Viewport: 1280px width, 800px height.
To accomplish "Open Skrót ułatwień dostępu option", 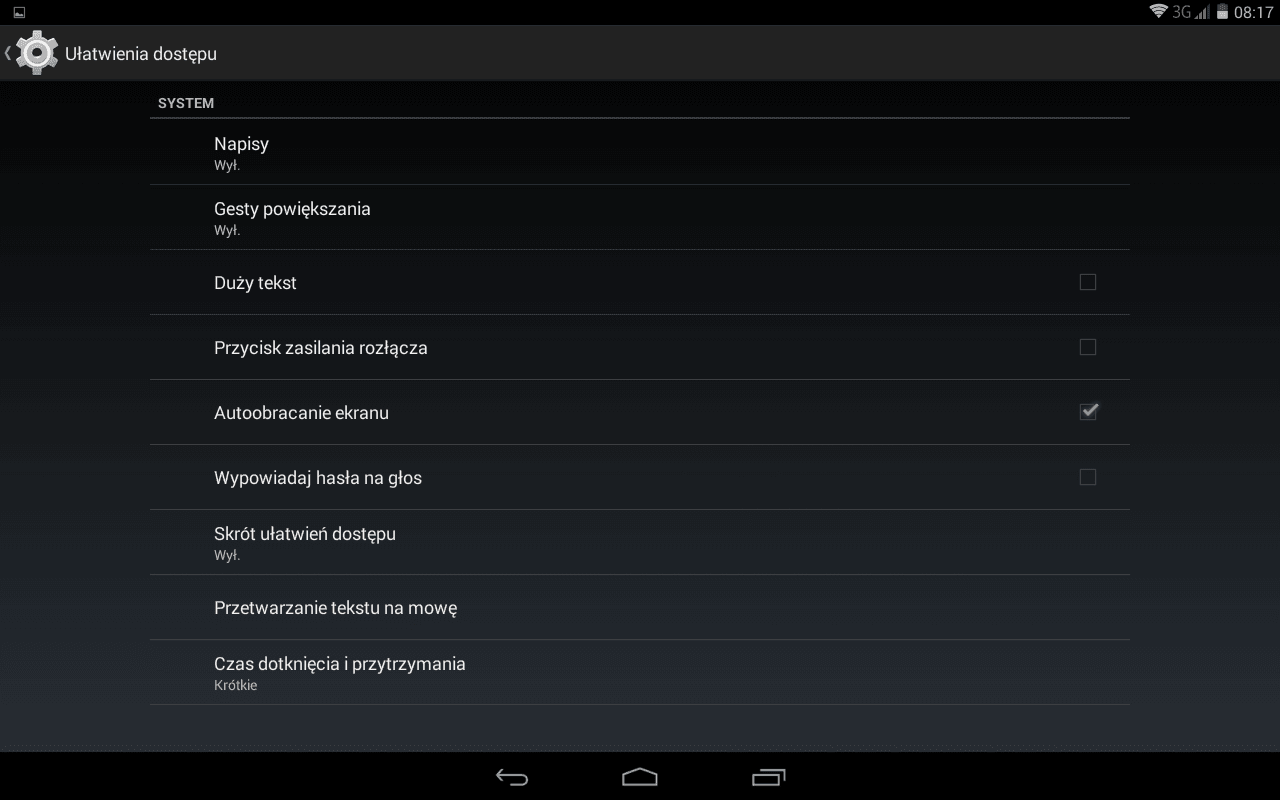I will click(x=640, y=542).
